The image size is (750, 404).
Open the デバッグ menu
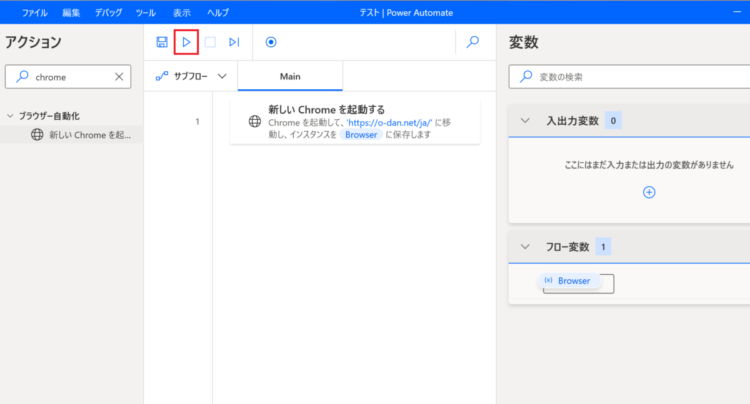tap(108, 13)
